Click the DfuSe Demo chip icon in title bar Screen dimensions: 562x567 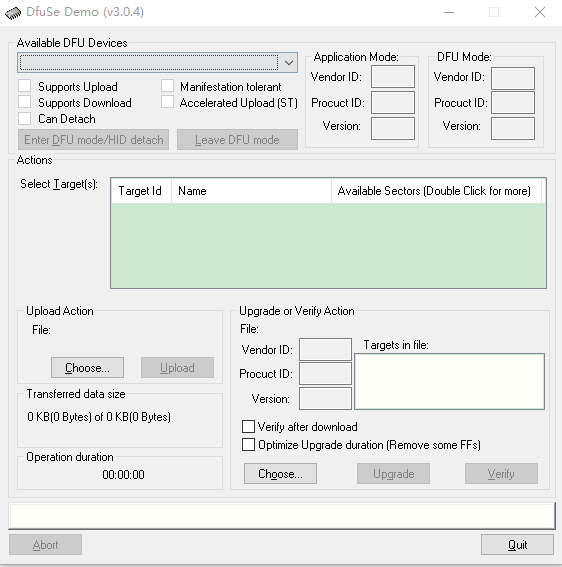point(13,13)
